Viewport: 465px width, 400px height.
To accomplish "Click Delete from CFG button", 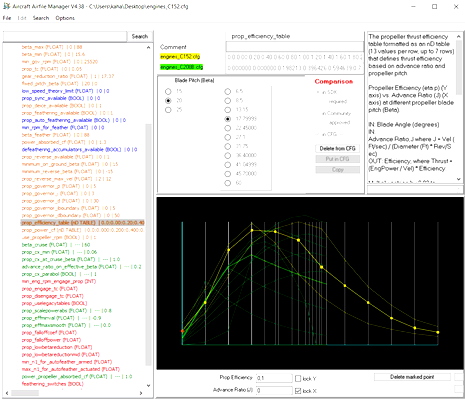I will pos(338,148).
